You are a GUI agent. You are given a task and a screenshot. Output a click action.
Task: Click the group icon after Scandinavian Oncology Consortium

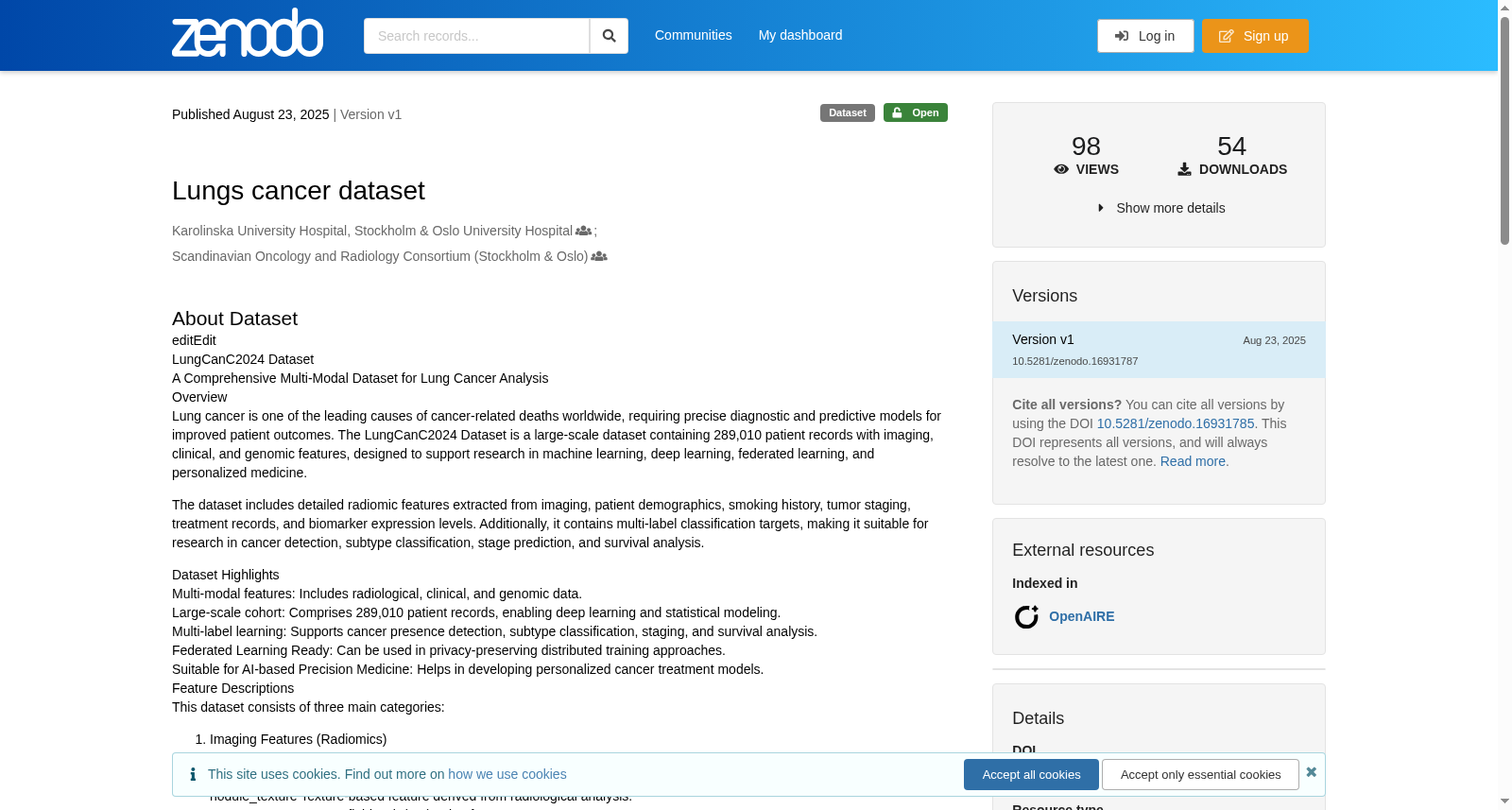(x=599, y=256)
